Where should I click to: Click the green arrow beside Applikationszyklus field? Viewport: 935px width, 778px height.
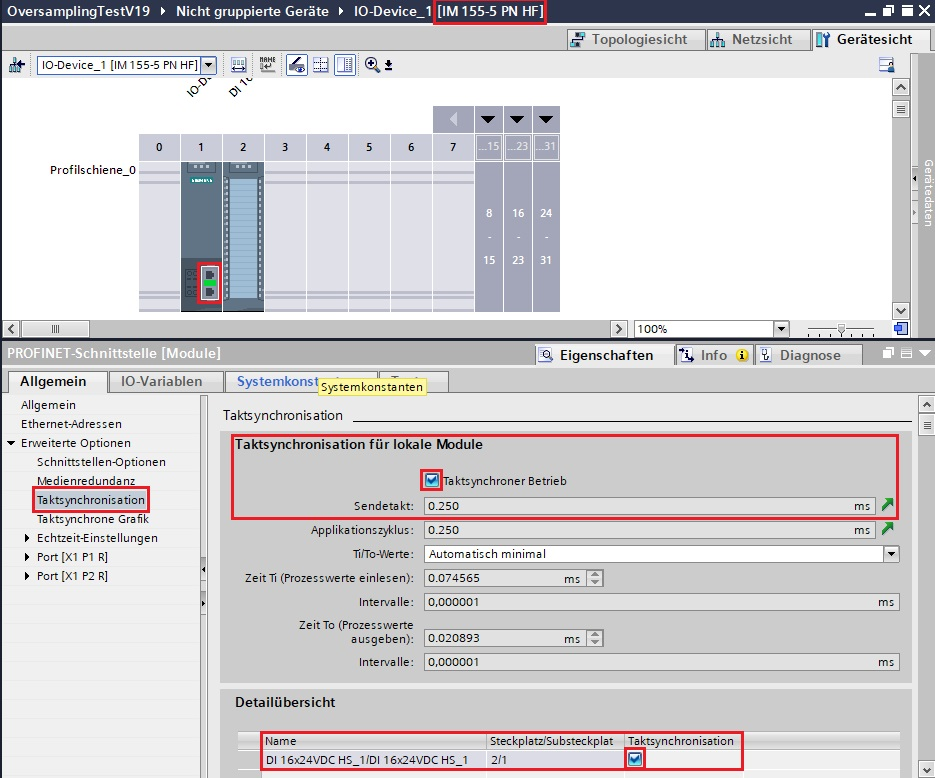coord(886,529)
